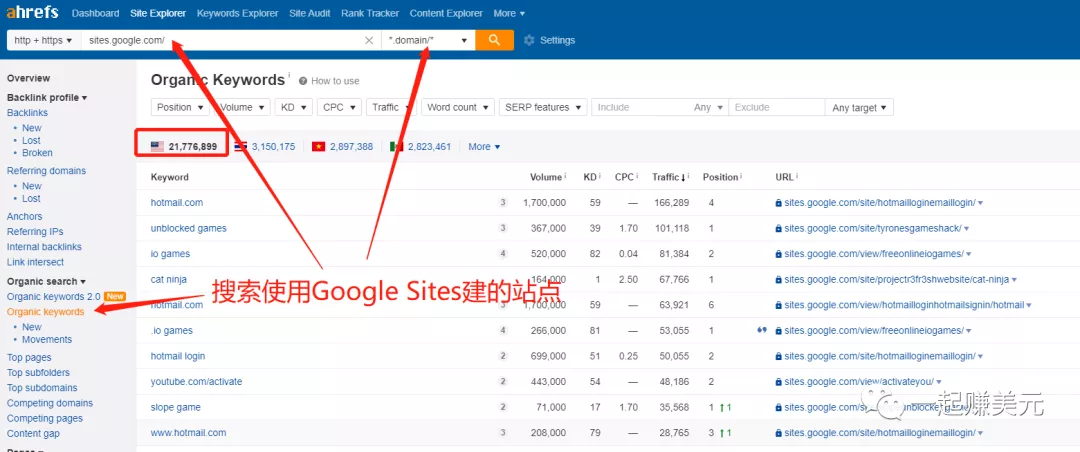Click SERP features badge for io games
Screen dimensions: 1080x452
(x=503, y=254)
